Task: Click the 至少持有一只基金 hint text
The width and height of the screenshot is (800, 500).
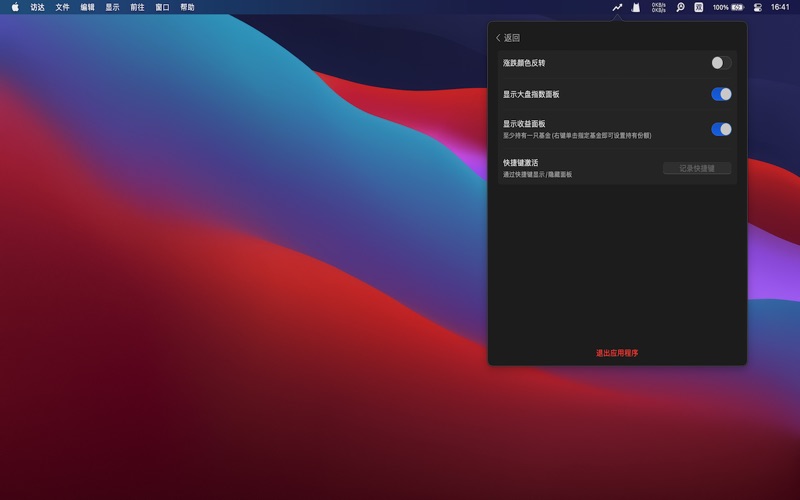Action: point(577,136)
